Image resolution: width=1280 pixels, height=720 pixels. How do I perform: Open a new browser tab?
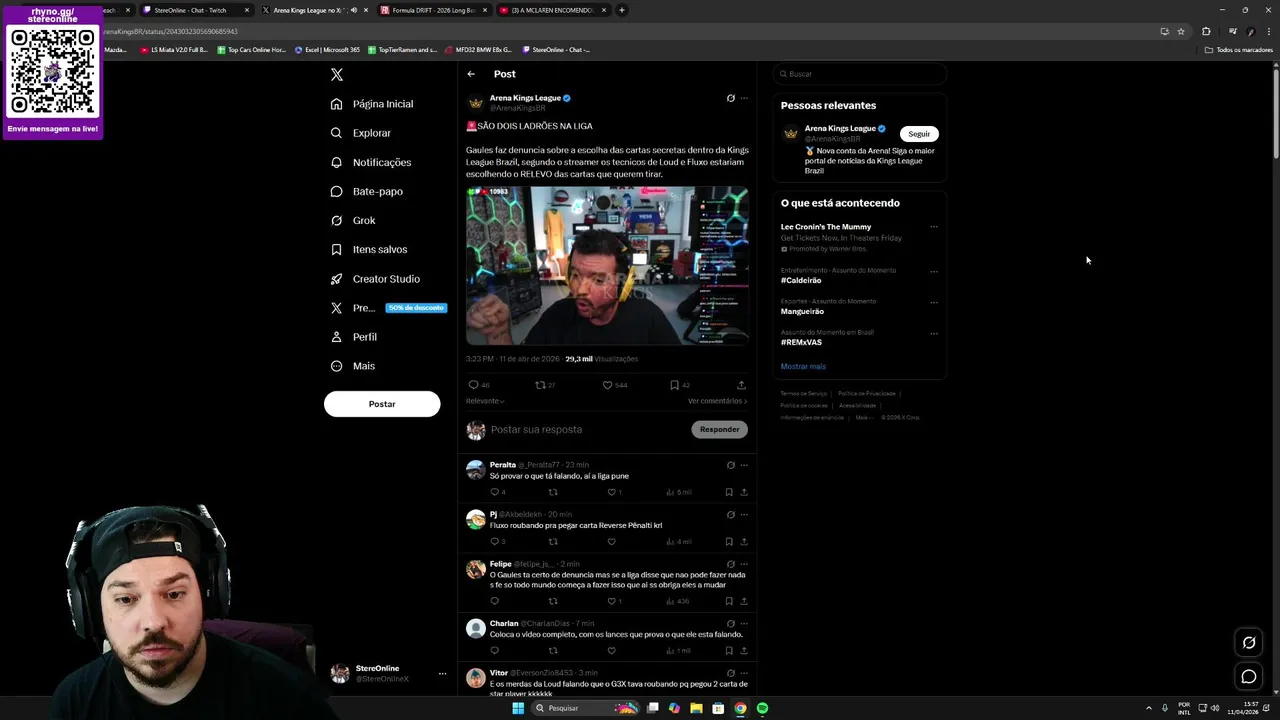tap(622, 10)
